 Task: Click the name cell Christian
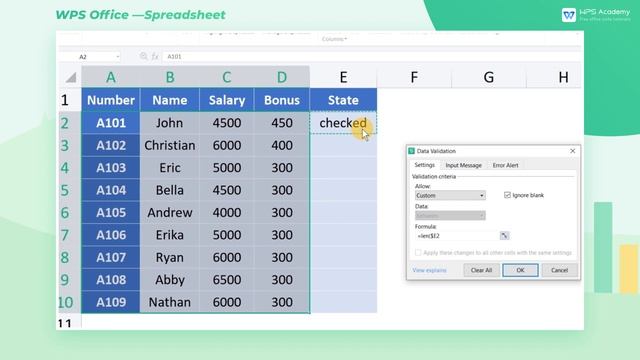(170, 145)
